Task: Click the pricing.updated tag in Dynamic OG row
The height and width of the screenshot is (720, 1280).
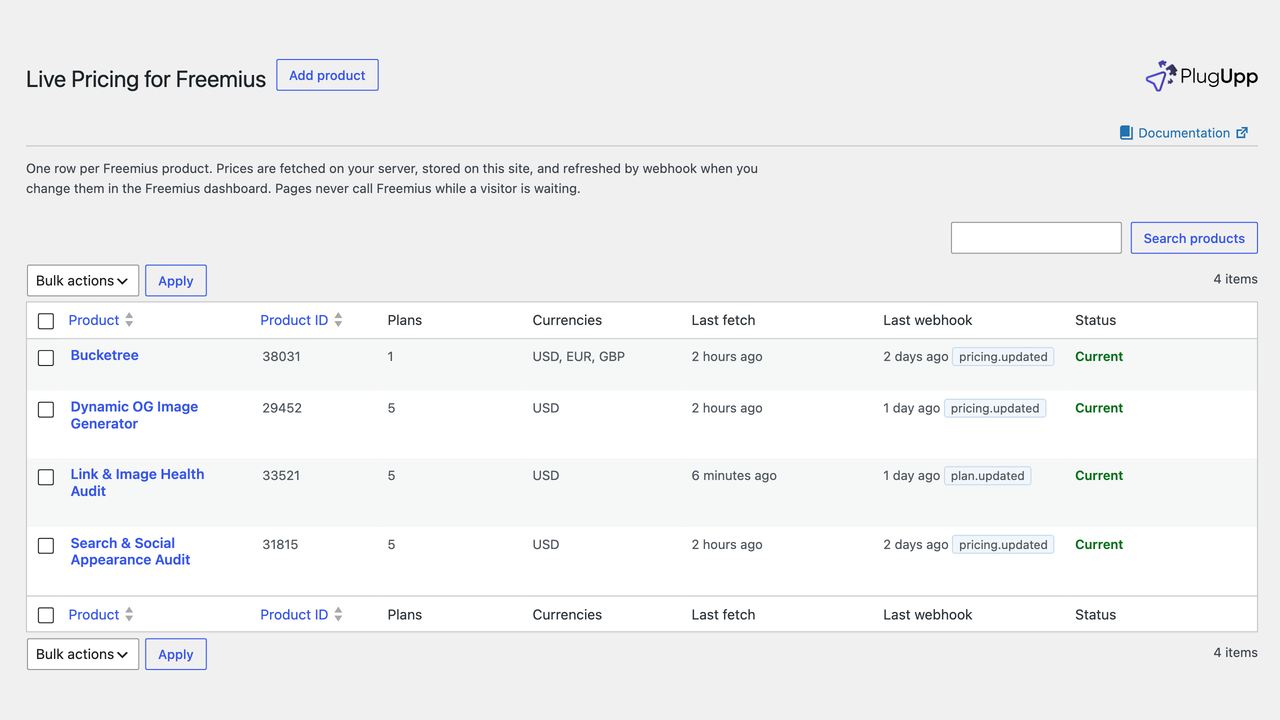Action: coord(995,408)
